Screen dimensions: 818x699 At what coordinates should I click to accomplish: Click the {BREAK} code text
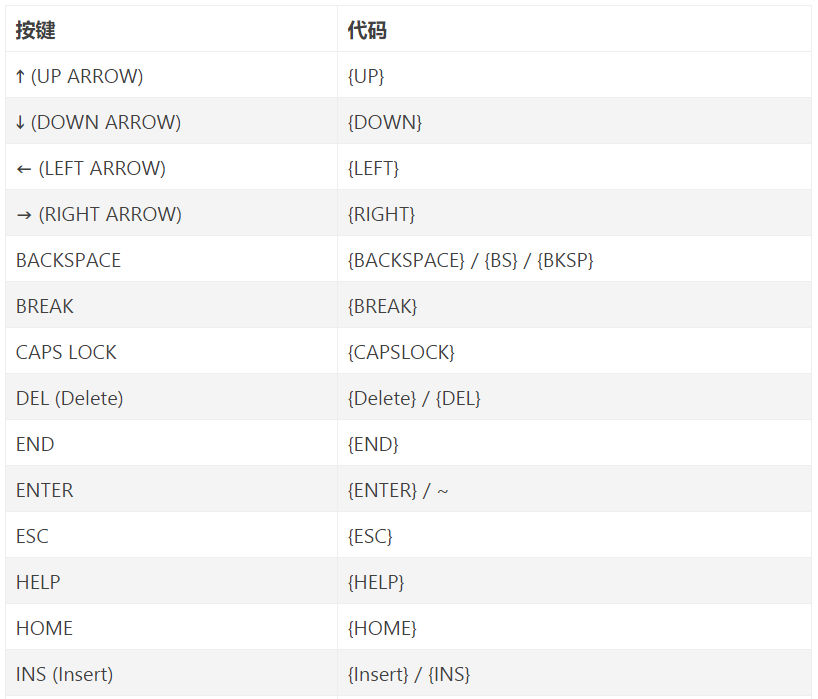(x=382, y=306)
